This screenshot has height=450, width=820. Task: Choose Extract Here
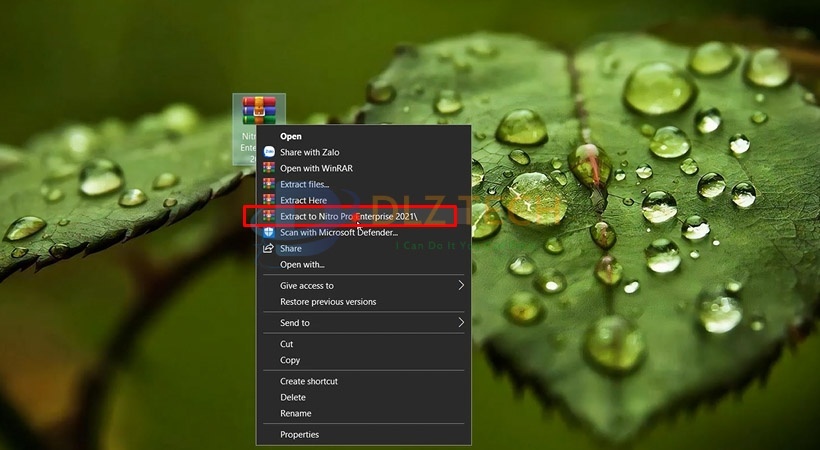pos(303,200)
